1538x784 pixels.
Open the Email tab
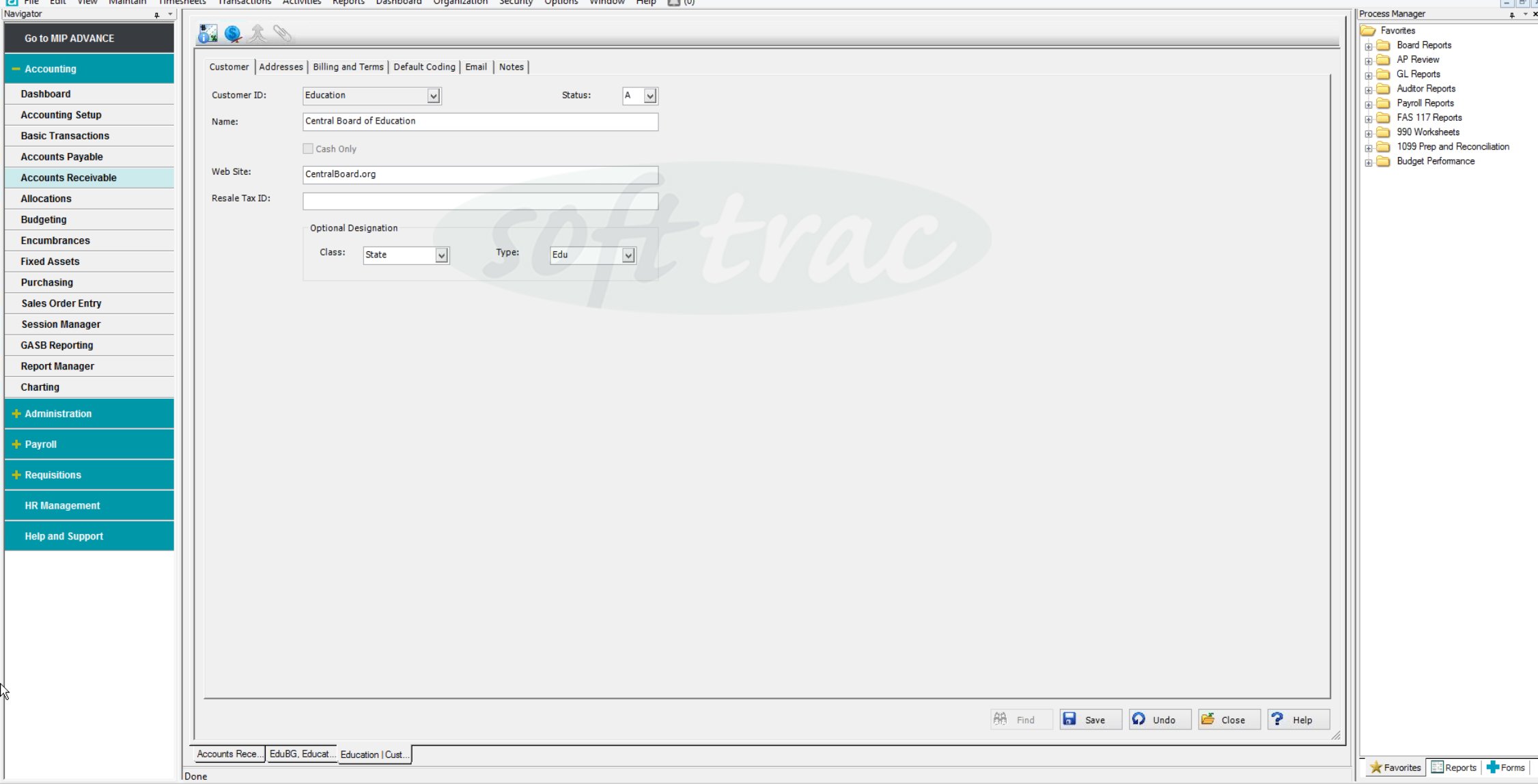pyautogui.click(x=476, y=67)
